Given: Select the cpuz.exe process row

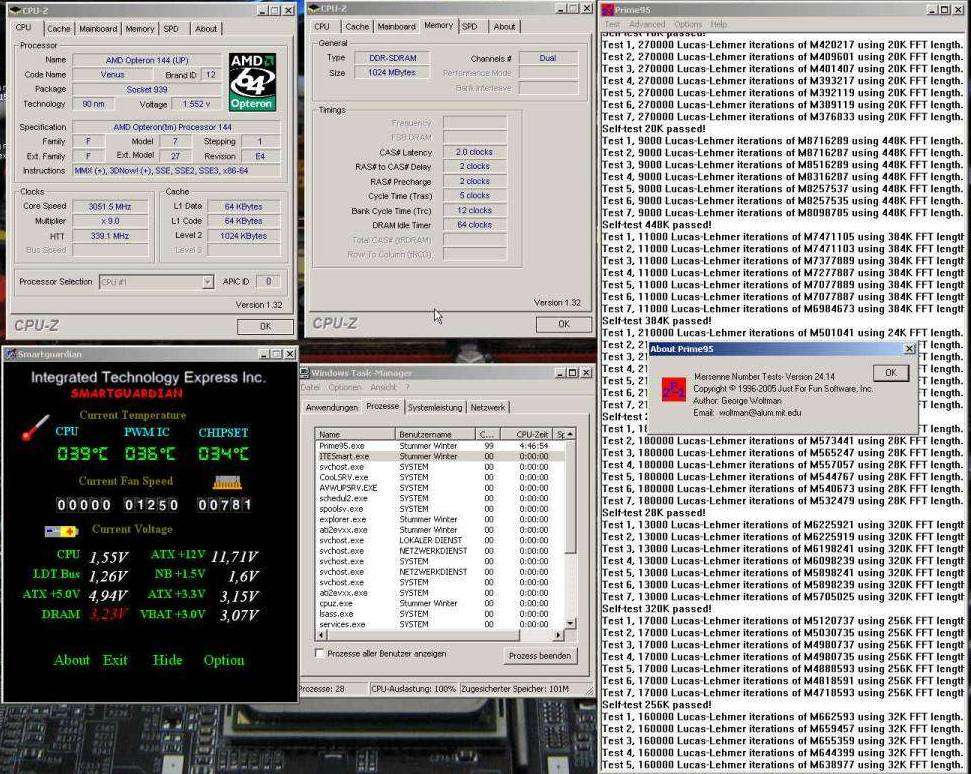Looking at the screenshot, I should tap(440, 603).
